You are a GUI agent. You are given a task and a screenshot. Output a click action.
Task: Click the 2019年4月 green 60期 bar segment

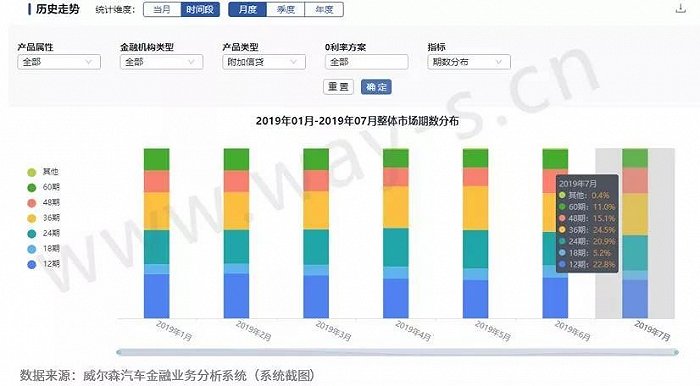[396, 158]
